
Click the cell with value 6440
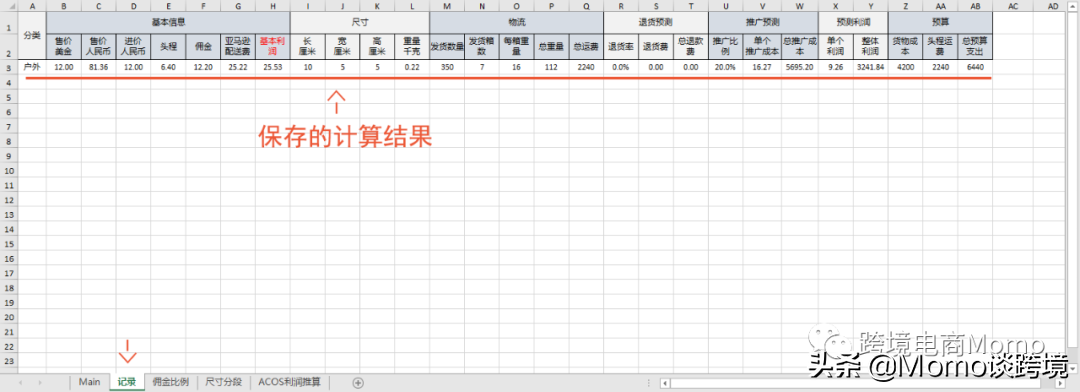point(975,68)
